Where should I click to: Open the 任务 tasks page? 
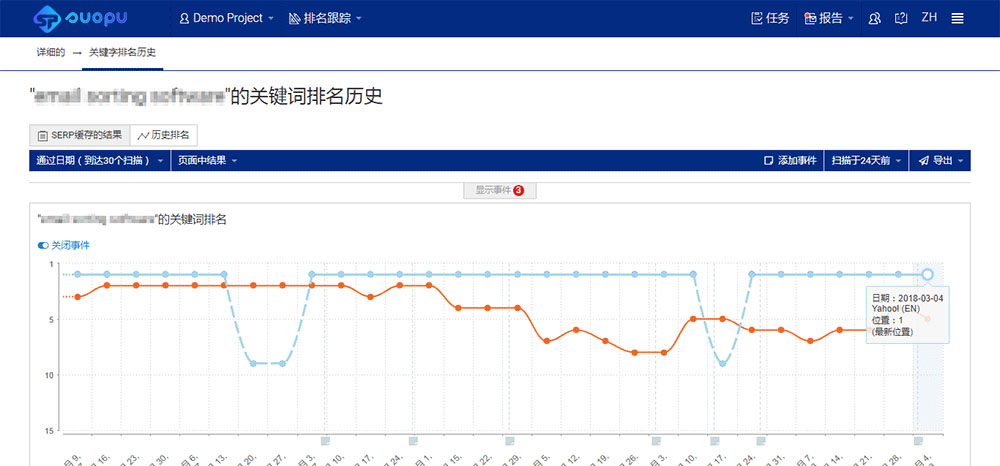pos(770,18)
